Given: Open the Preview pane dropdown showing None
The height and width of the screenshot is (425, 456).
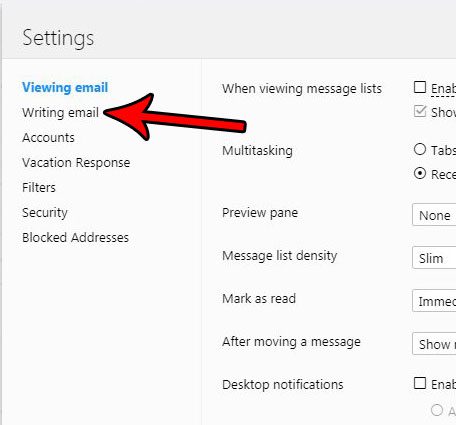Looking at the screenshot, I should (x=434, y=215).
